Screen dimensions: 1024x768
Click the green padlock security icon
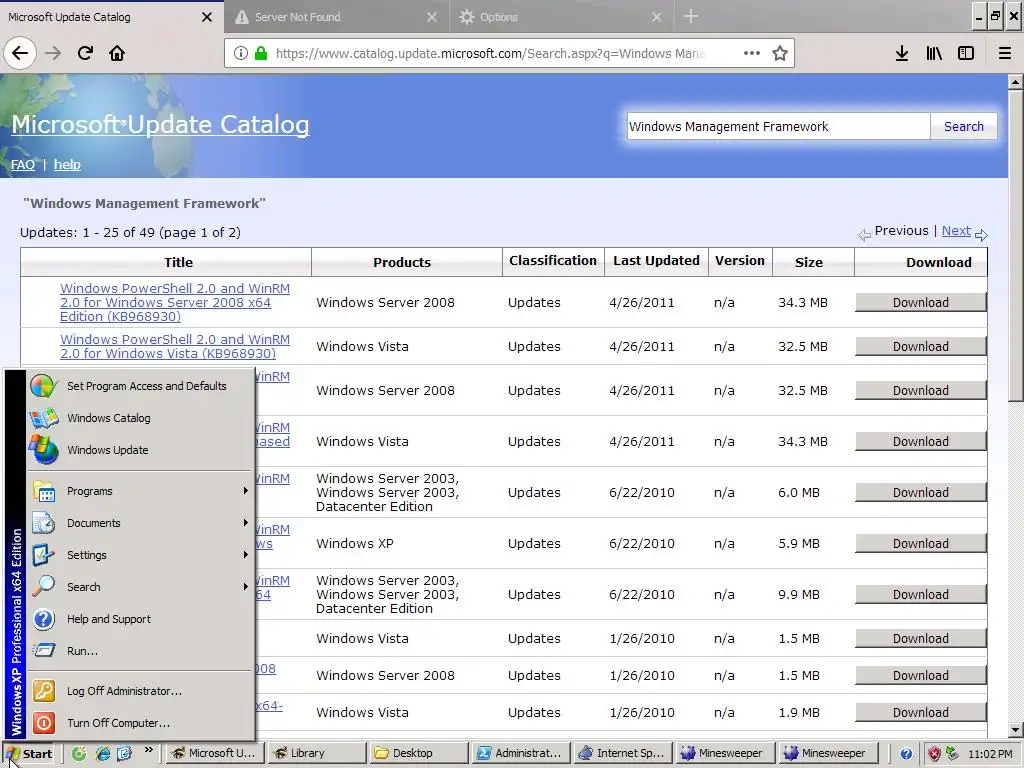[261, 54]
